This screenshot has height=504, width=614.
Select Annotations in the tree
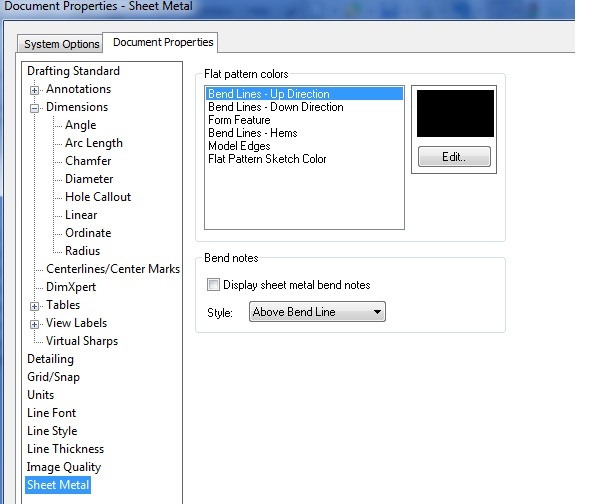tap(78, 89)
